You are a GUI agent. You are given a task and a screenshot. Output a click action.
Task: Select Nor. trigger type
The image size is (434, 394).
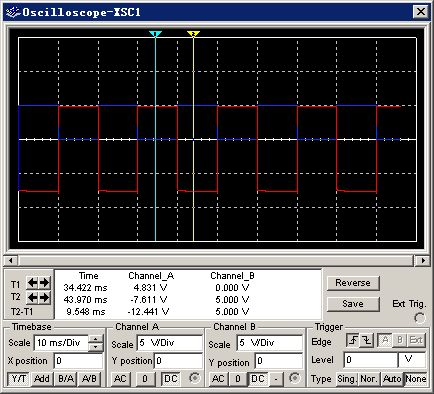(369, 379)
